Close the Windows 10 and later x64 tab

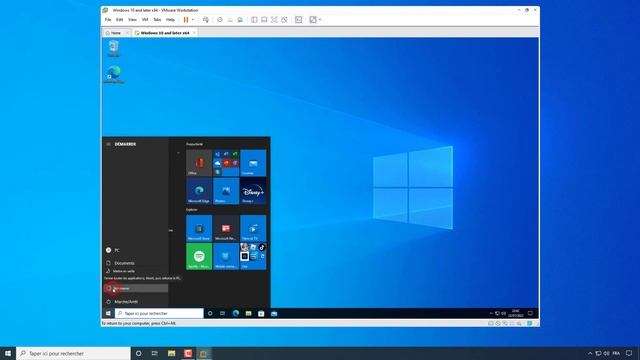194,33
